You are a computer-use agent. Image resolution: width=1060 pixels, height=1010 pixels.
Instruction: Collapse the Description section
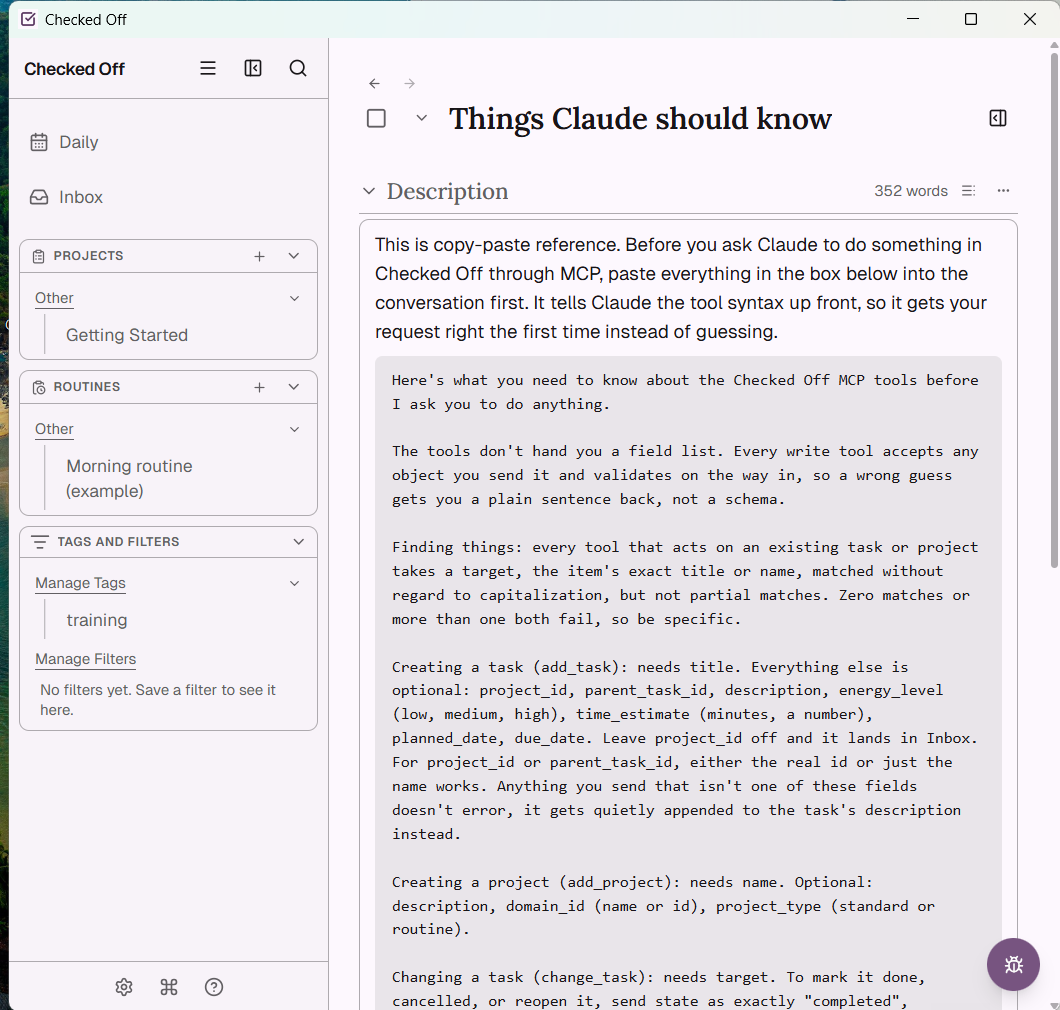(368, 191)
